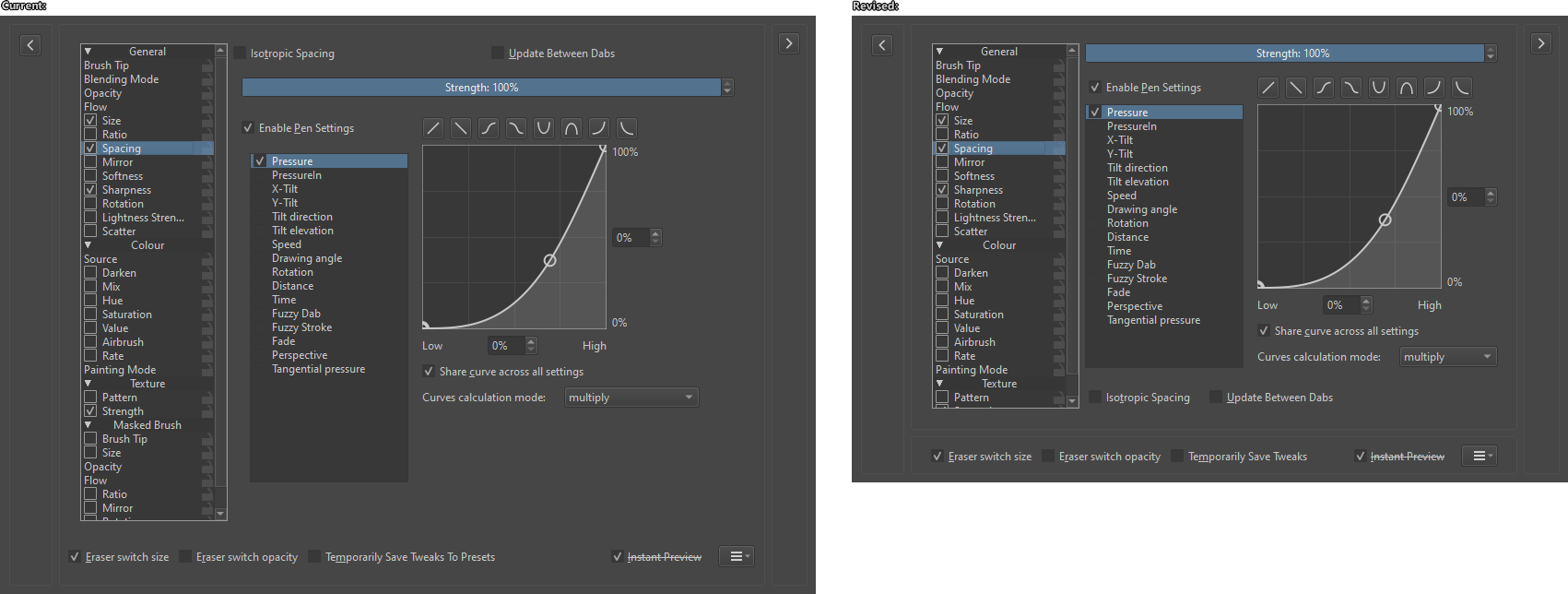Image resolution: width=1568 pixels, height=594 pixels.
Task: Toggle Update Between Dabs in Revised panel
Action: [1216, 398]
